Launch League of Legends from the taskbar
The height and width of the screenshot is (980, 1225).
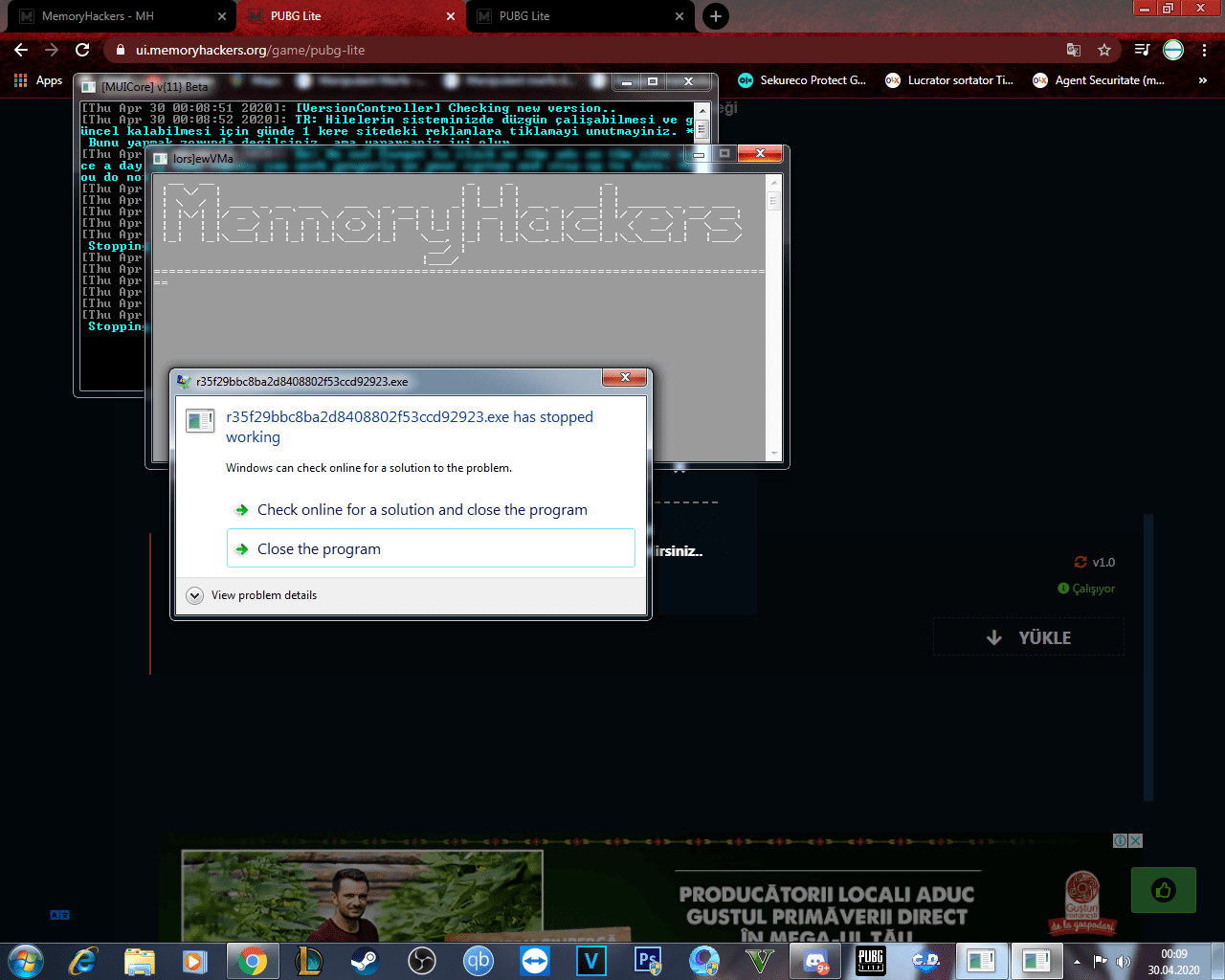(309, 960)
